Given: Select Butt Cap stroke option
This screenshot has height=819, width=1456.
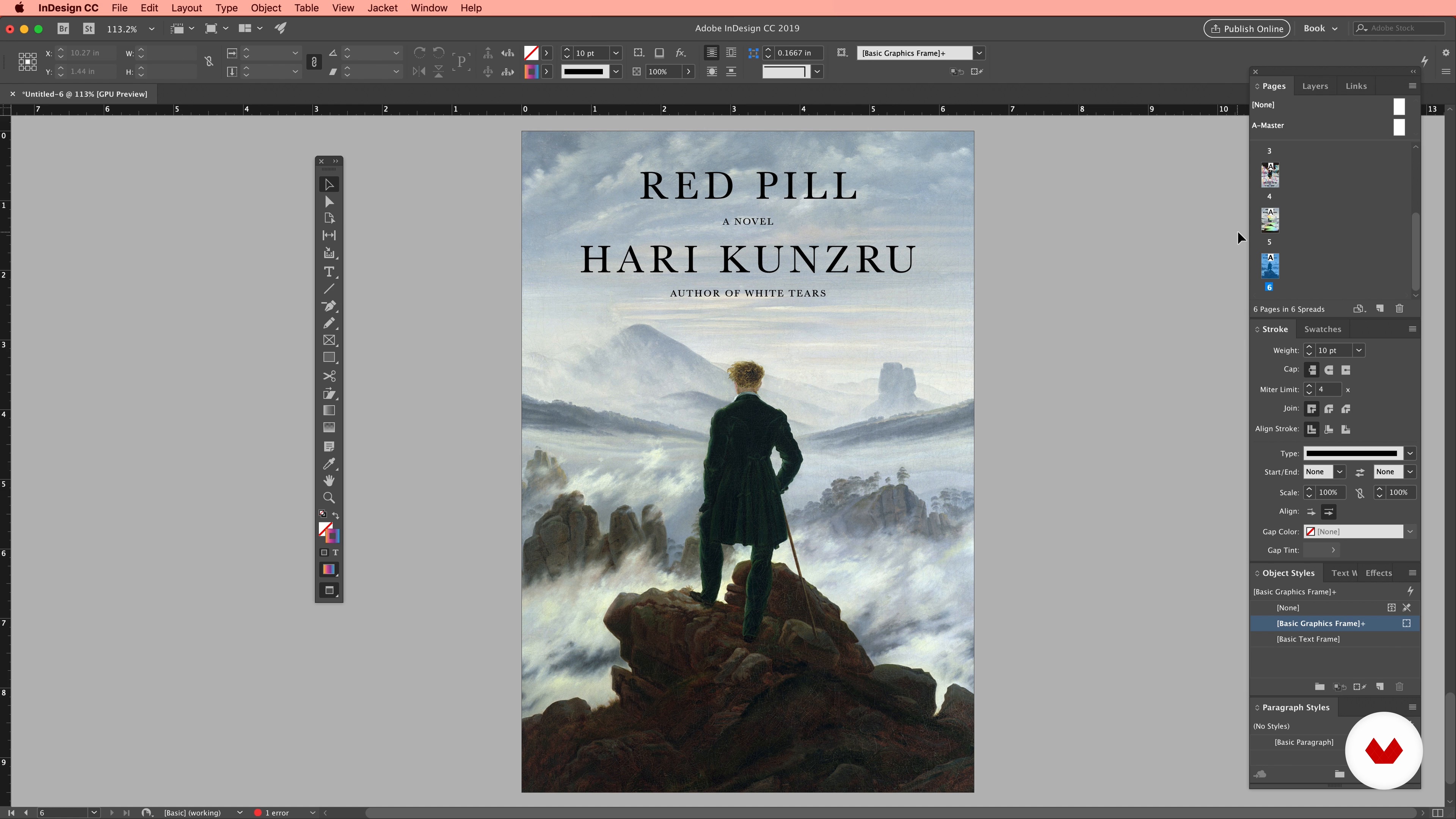Looking at the screenshot, I should tap(1312, 370).
